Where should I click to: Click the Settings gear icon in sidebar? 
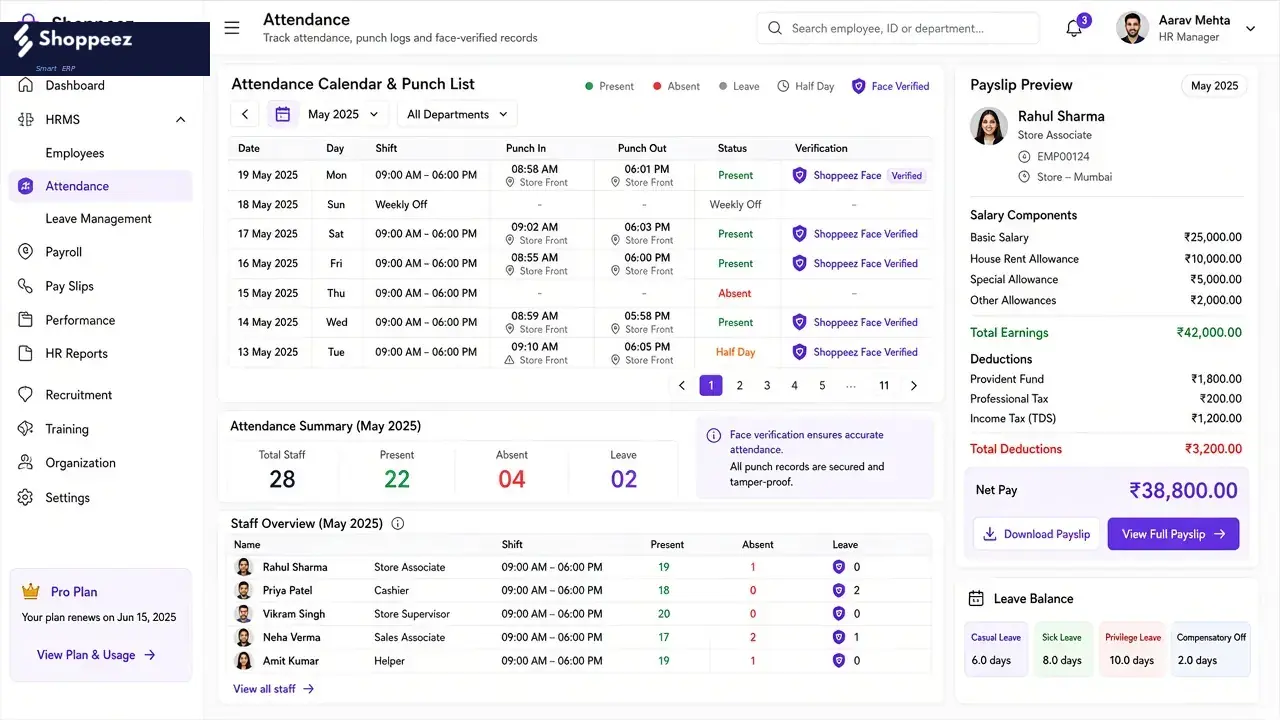click(26, 497)
